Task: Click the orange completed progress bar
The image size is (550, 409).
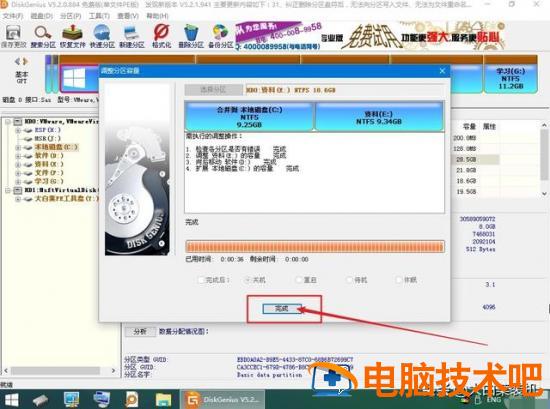Action: [315, 246]
